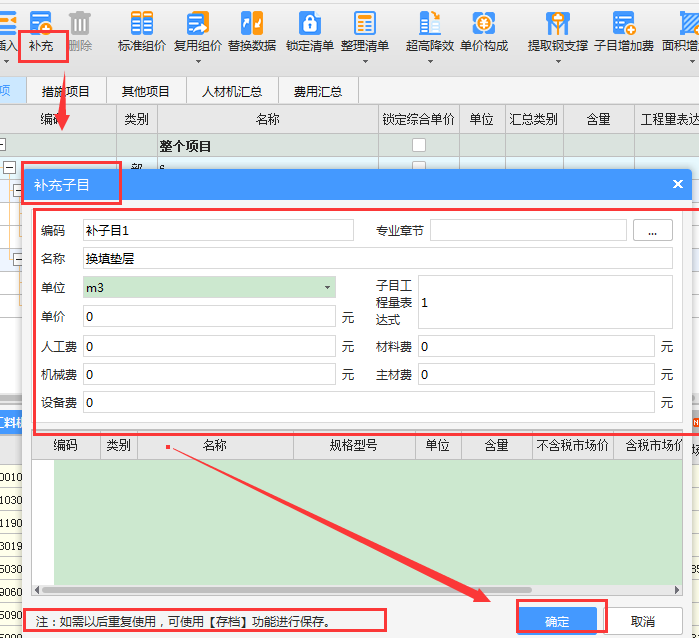Click the 取消 button
This screenshot has width=699, height=638.
coord(643,621)
